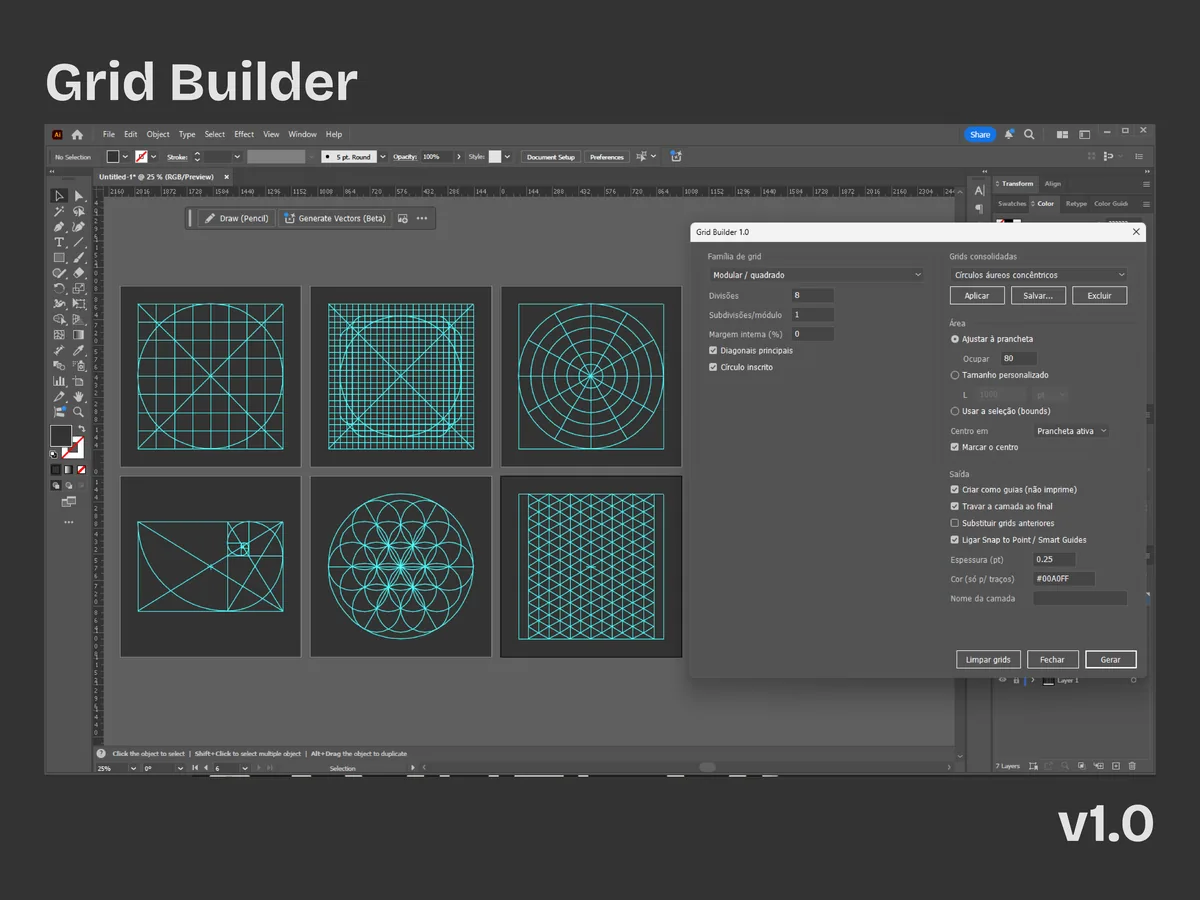Viewport: 1200px width, 900px height.
Task: Swap fill and stroke arrows
Action: click(x=81, y=429)
